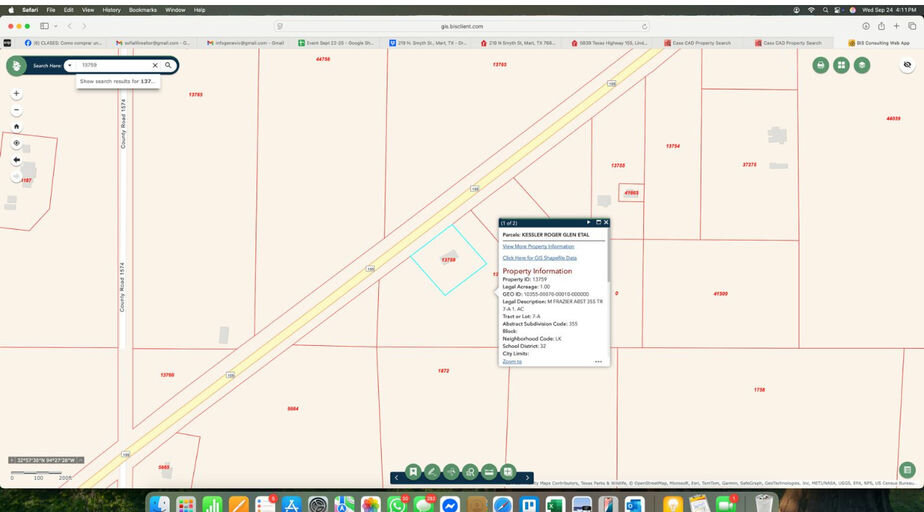Toggle the hide-view eye icon at top right
Image resolution: width=924 pixels, height=512 pixels.
click(x=907, y=65)
